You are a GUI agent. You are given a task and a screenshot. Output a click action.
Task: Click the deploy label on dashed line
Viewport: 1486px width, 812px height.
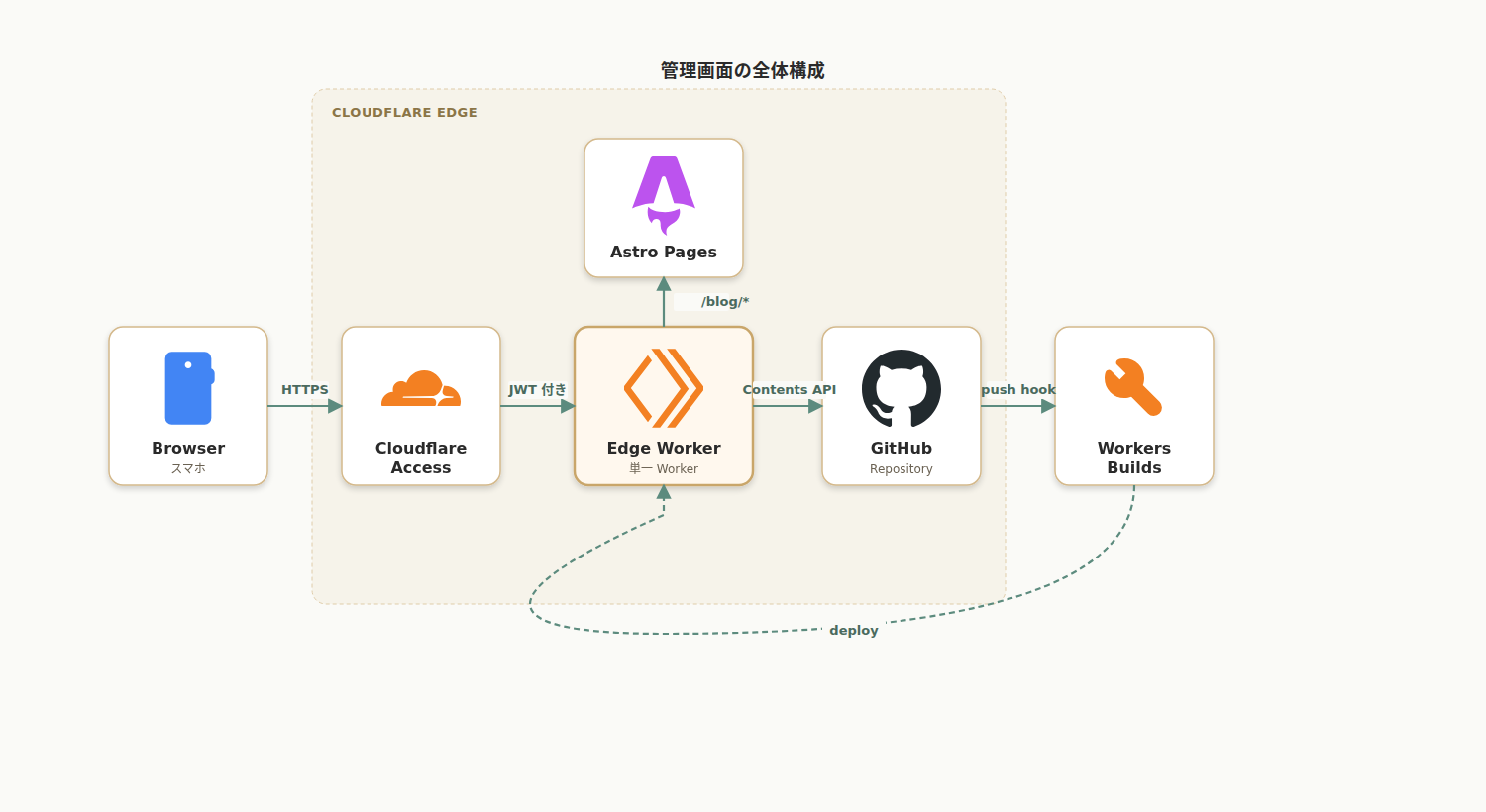click(x=854, y=630)
